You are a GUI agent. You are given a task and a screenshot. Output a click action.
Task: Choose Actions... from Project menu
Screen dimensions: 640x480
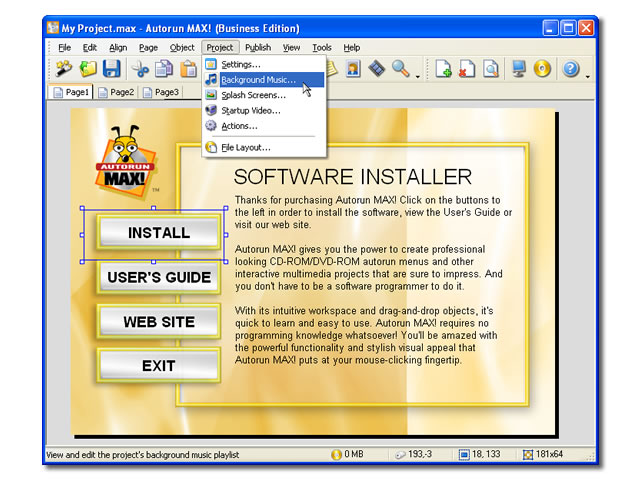click(264, 126)
